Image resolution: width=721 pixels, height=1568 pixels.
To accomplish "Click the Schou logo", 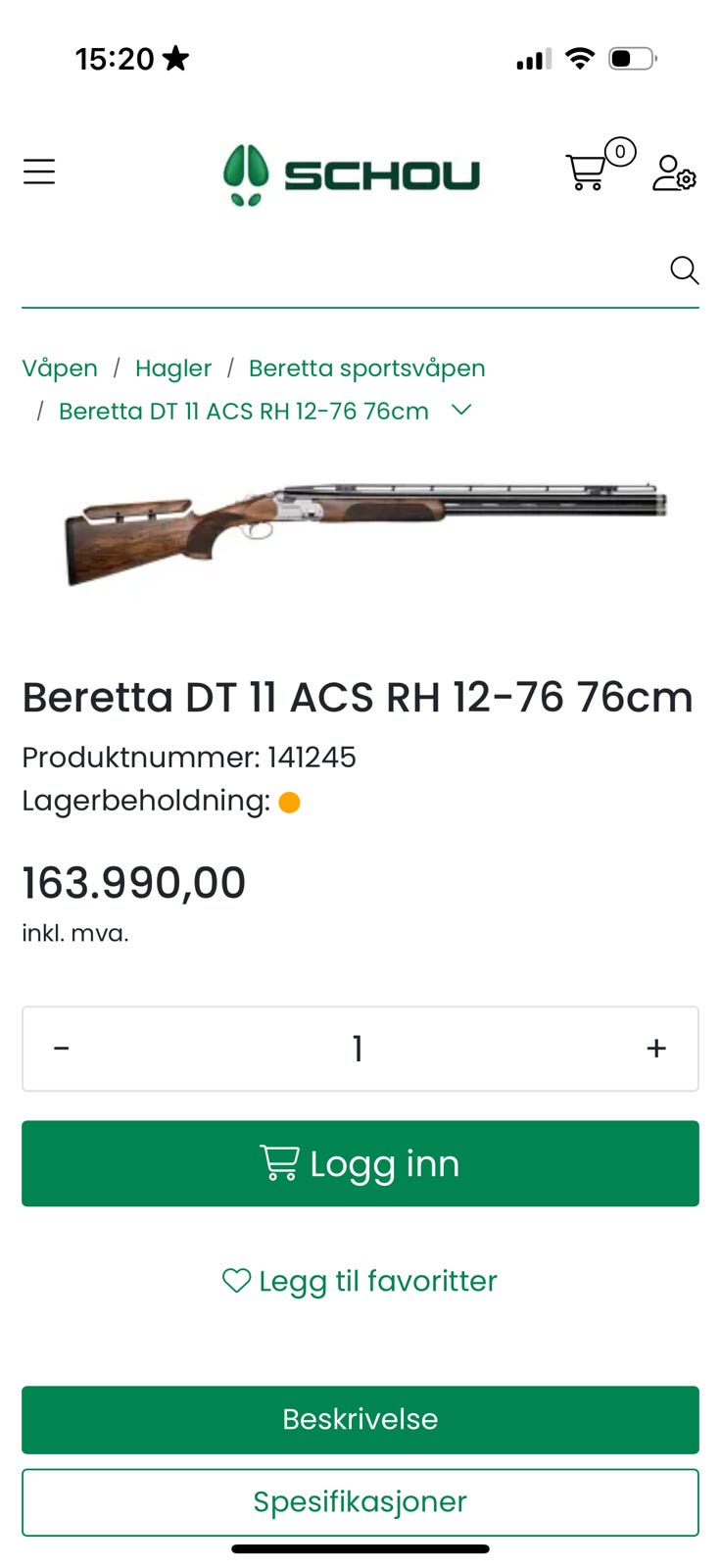I will point(352,175).
